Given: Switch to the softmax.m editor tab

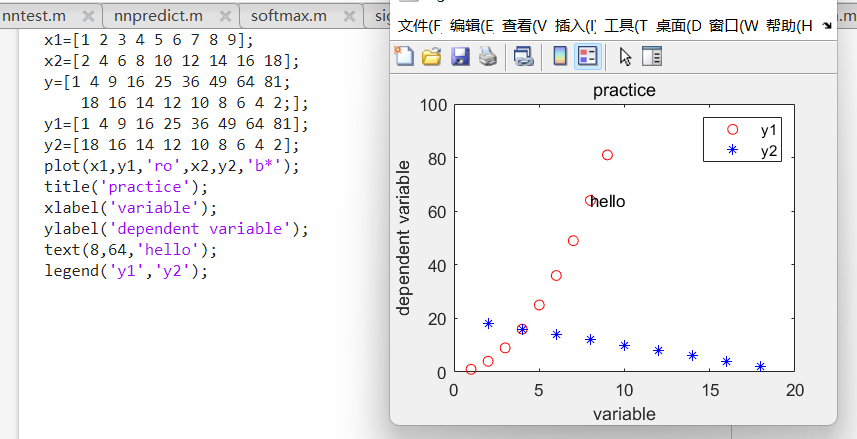Looking at the screenshot, I should (x=289, y=16).
